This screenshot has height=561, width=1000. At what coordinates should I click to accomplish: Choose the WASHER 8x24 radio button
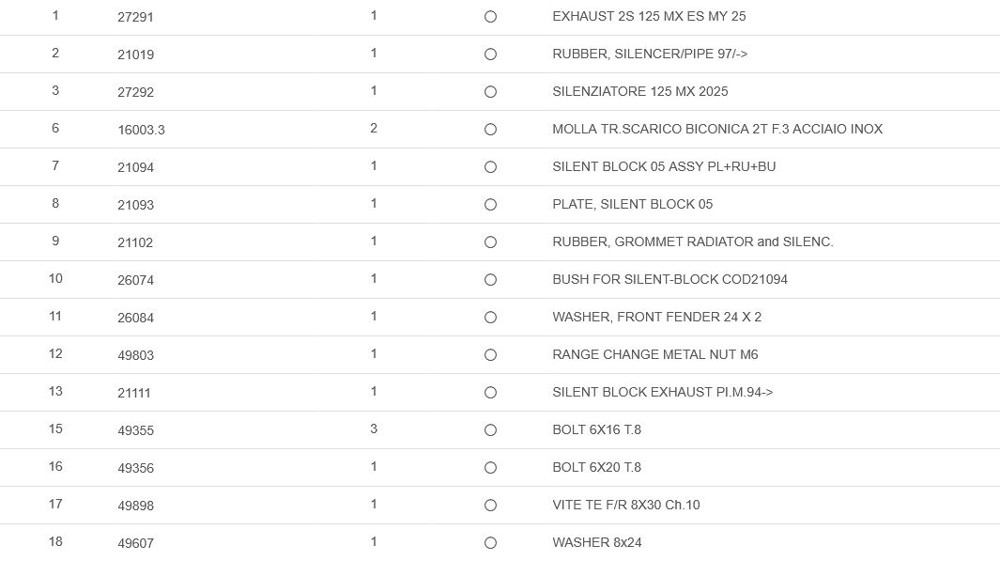490,543
